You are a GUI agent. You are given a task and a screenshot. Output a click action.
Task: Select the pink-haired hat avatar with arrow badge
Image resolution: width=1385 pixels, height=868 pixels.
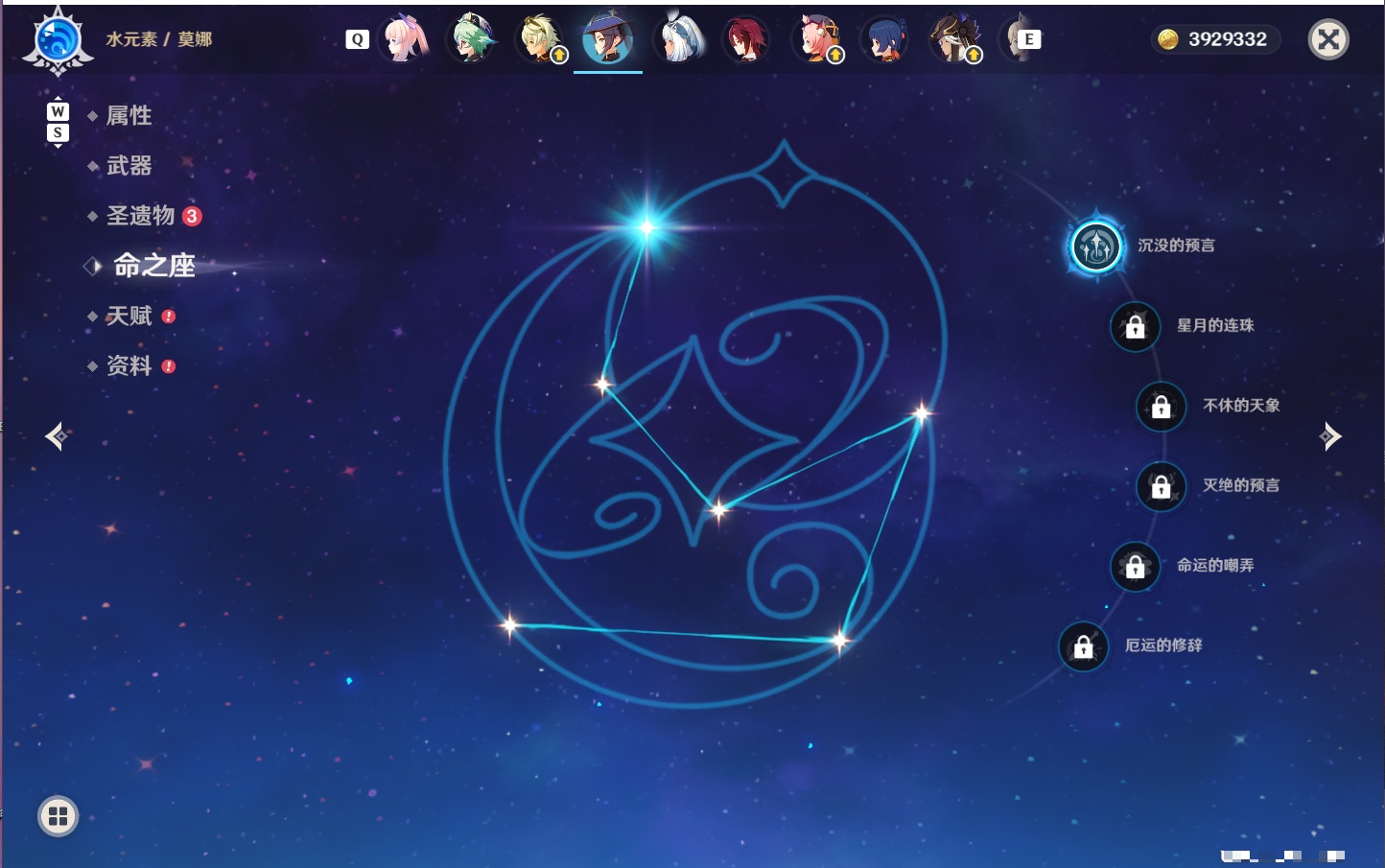(x=816, y=39)
